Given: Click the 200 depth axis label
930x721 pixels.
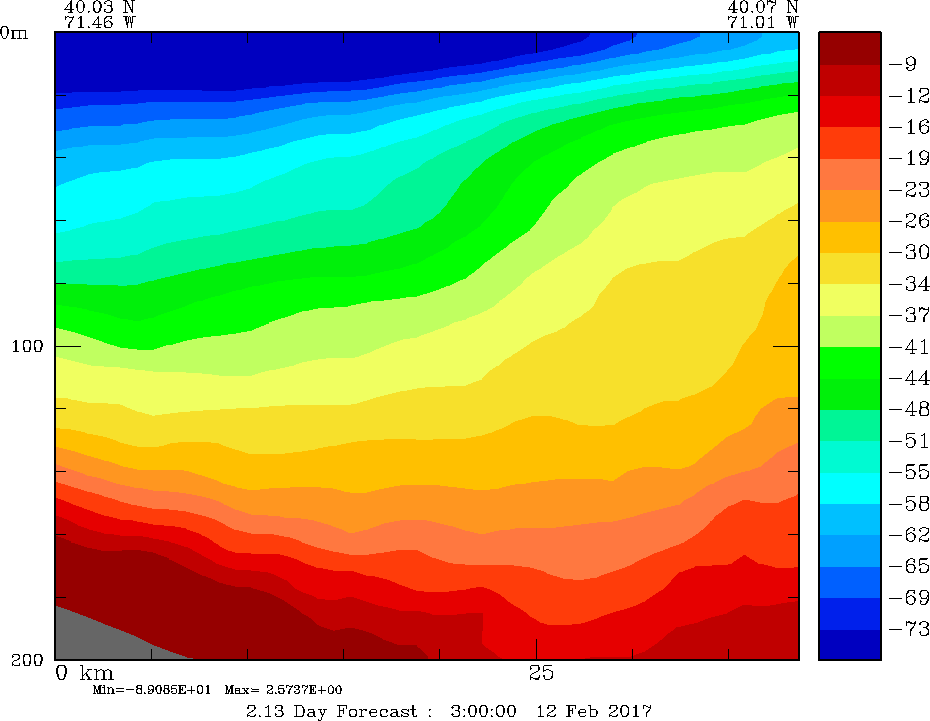Looking at the screenshot, I should 25,660.
